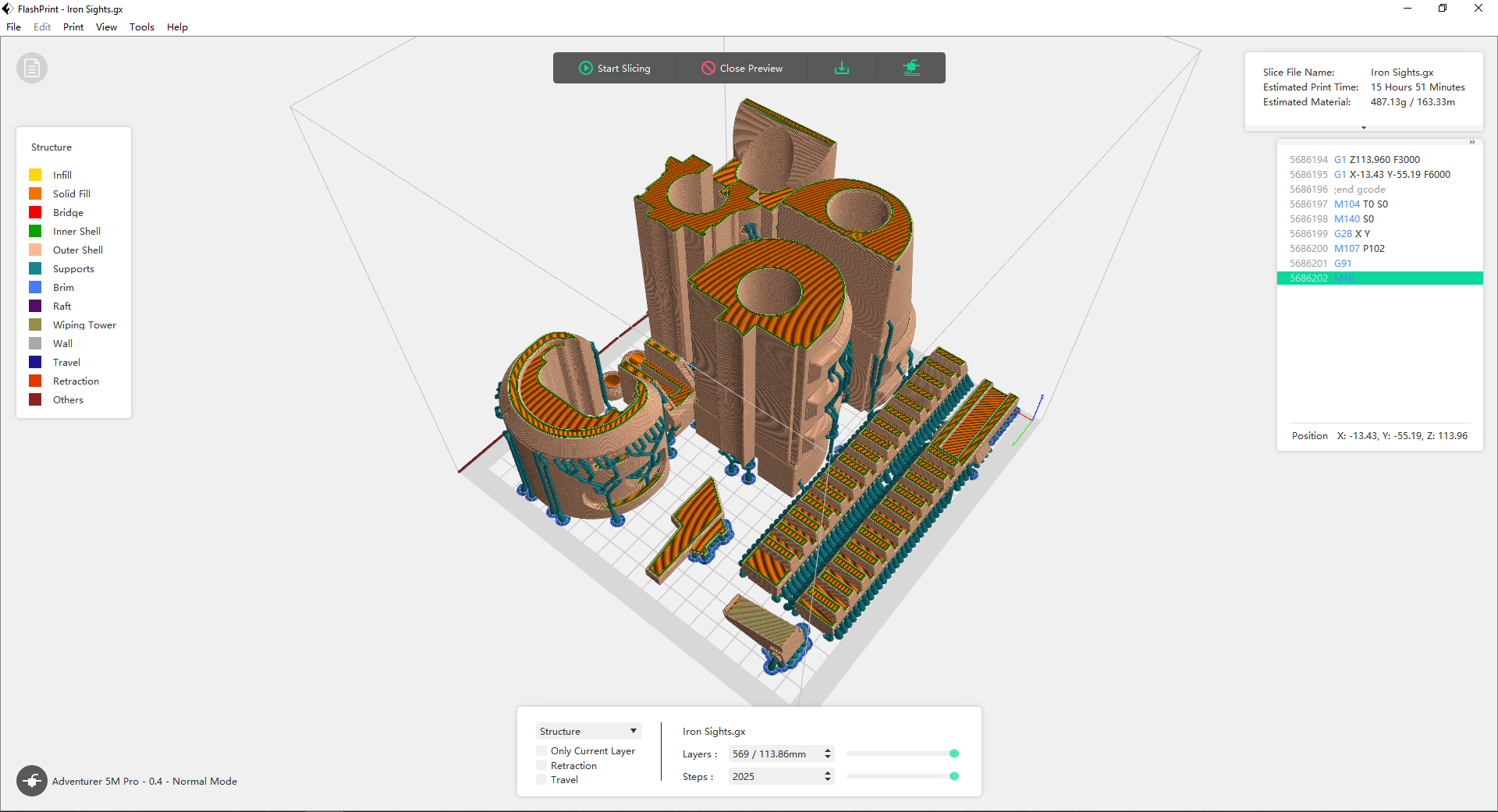Click the Adventurer 5M Pro machine label
Screen dimensions: 1498x812
tap(144, 781)
